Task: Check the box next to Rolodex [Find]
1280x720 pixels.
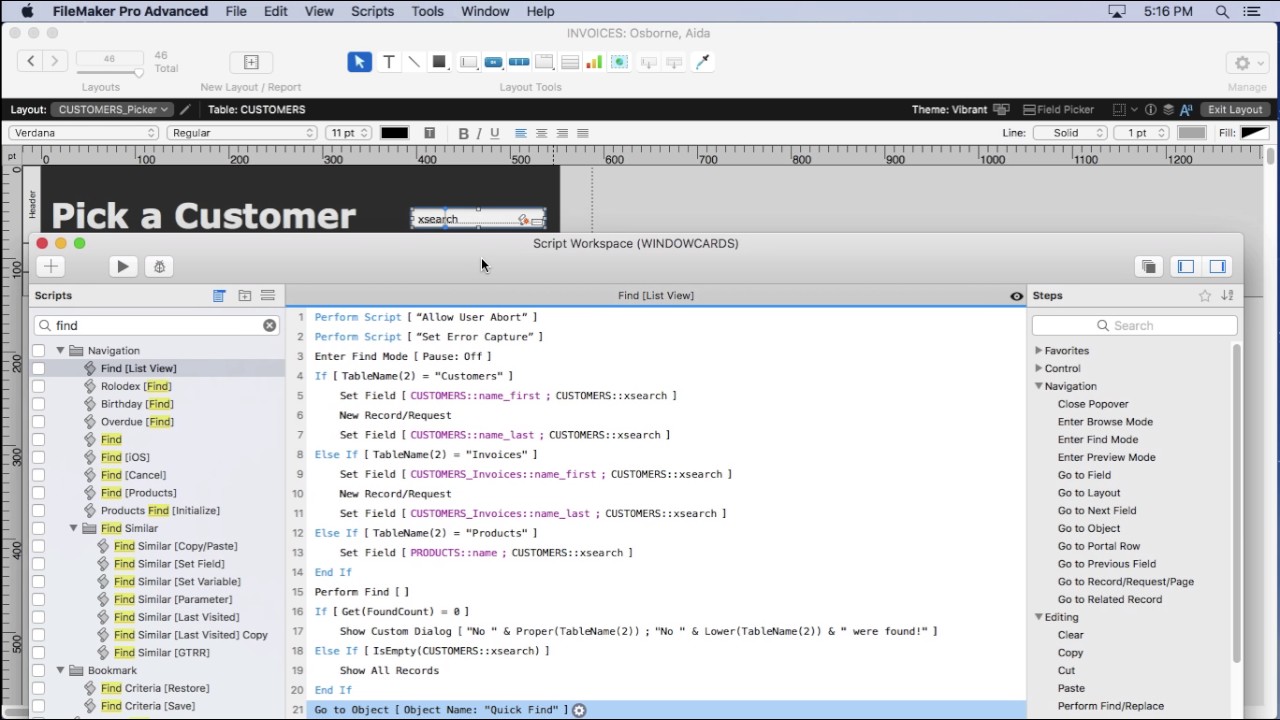Action: click(38, 386)
